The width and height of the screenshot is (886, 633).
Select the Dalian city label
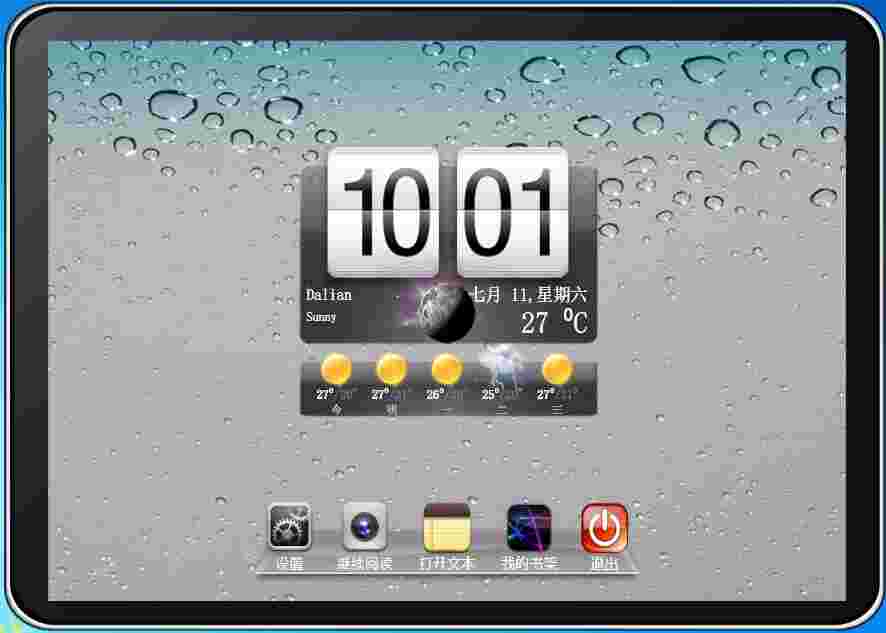pyautogui.click(x=328, y=295)
